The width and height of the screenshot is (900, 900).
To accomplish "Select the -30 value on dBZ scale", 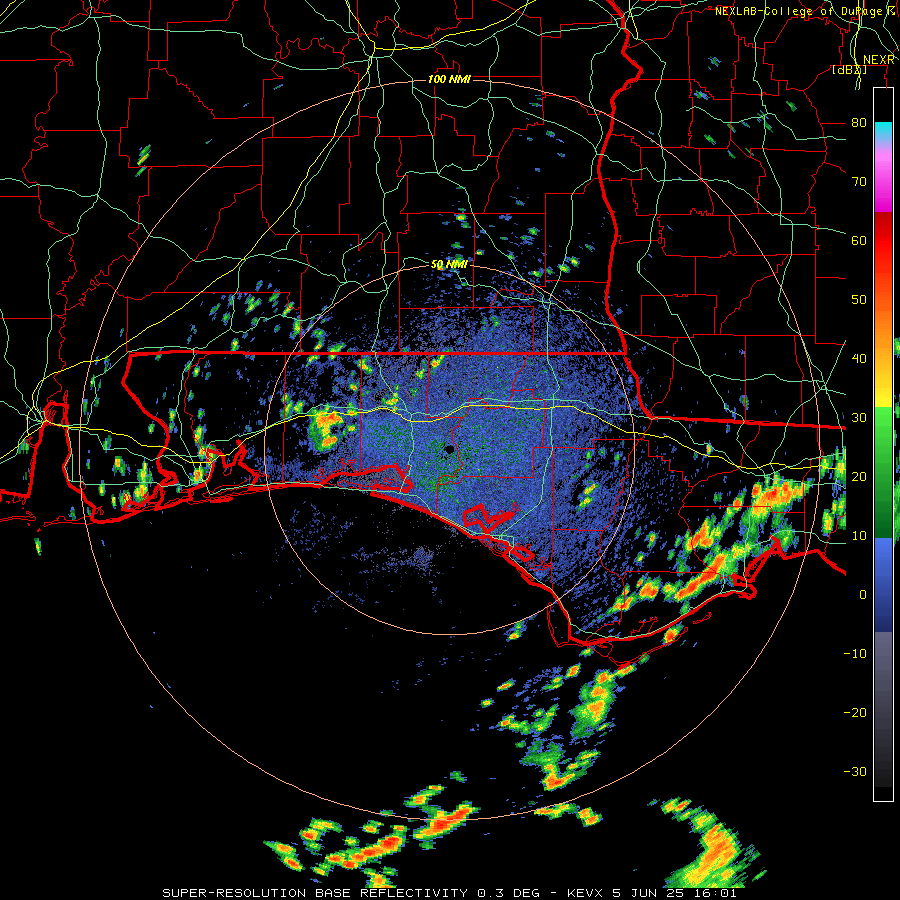I will pos(855,772).
